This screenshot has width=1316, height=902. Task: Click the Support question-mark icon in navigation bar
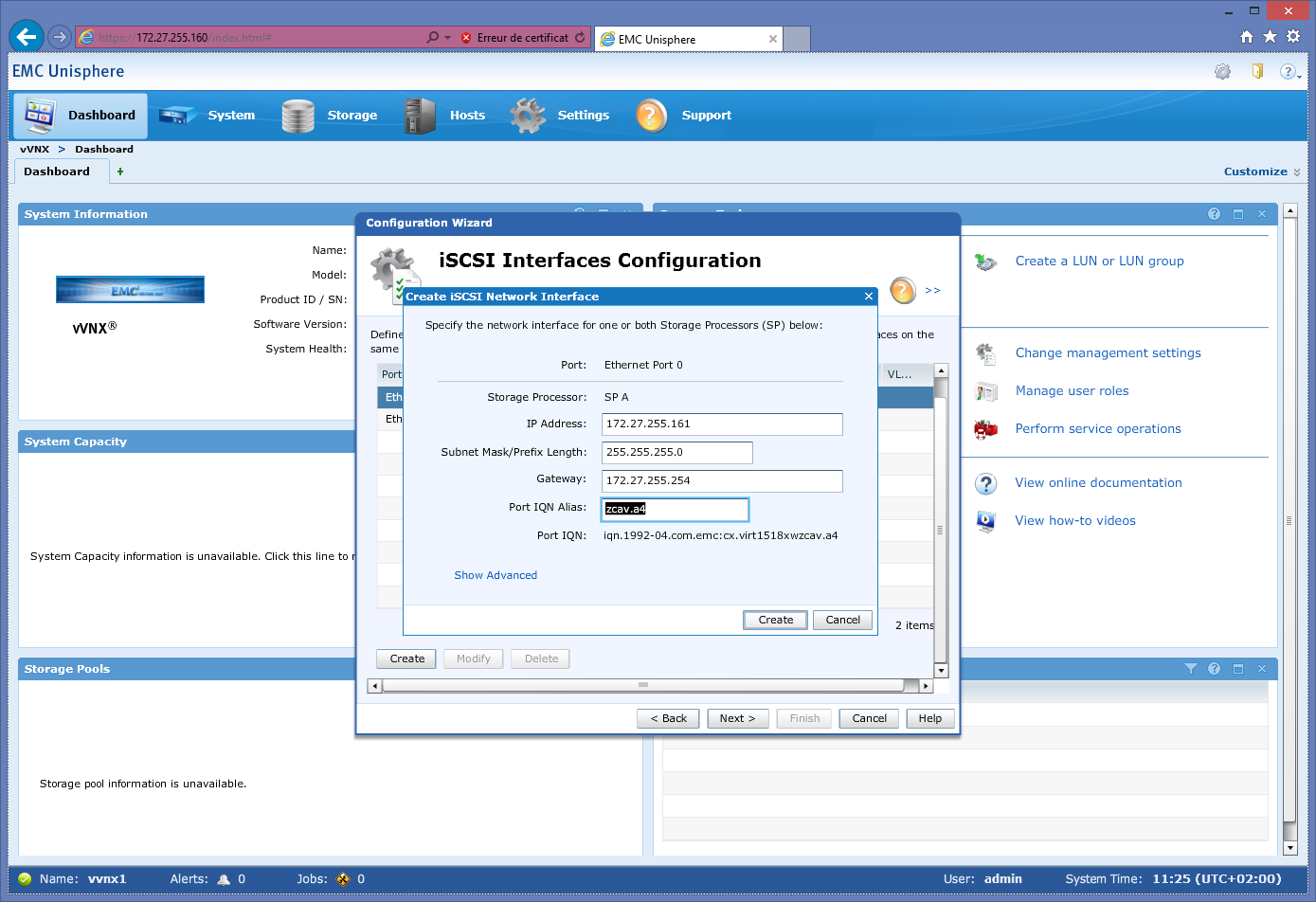652,116
